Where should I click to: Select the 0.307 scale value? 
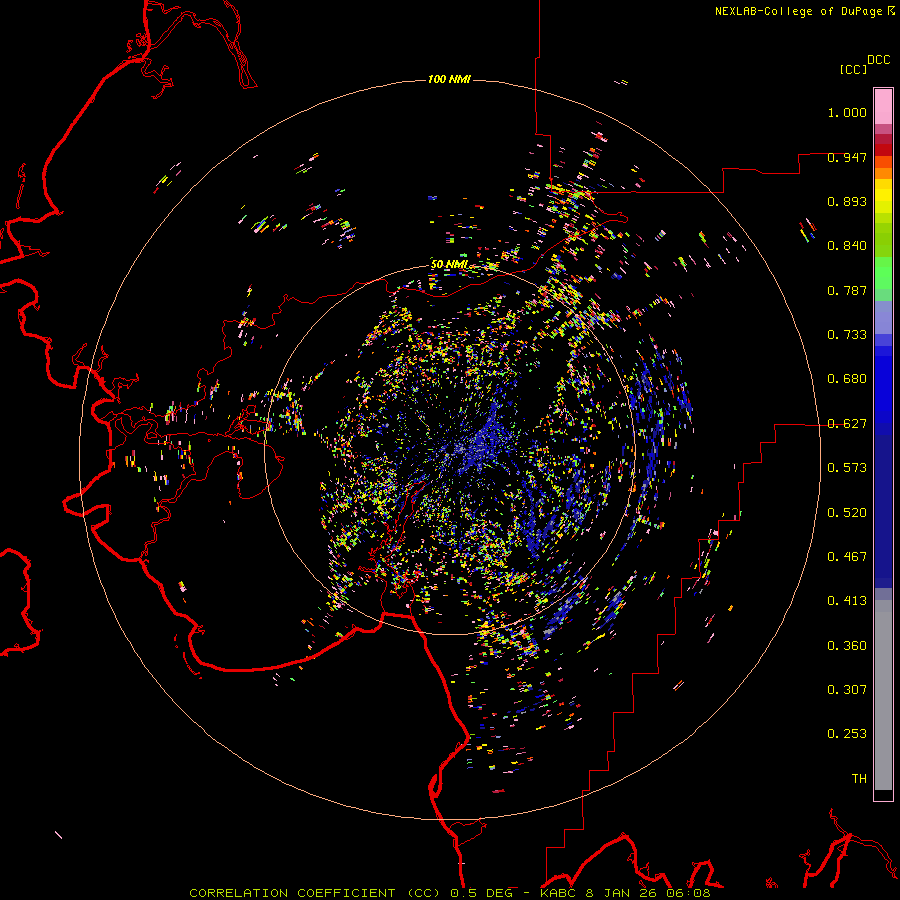[x=847, y=690]
